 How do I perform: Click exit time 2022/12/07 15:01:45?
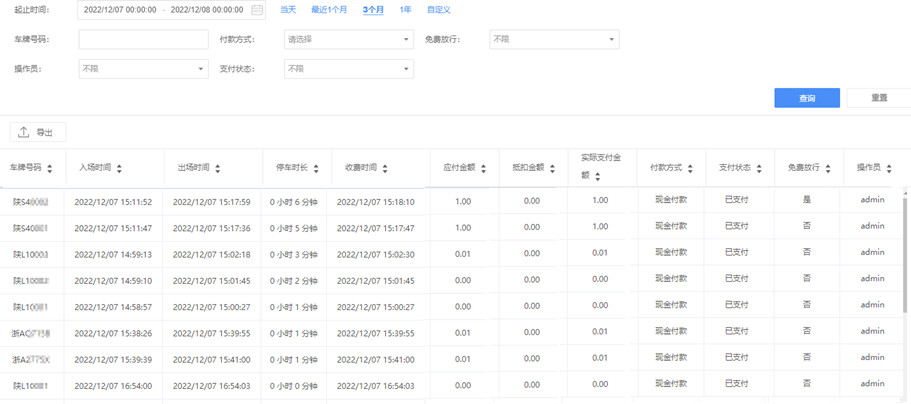[211, 281]
